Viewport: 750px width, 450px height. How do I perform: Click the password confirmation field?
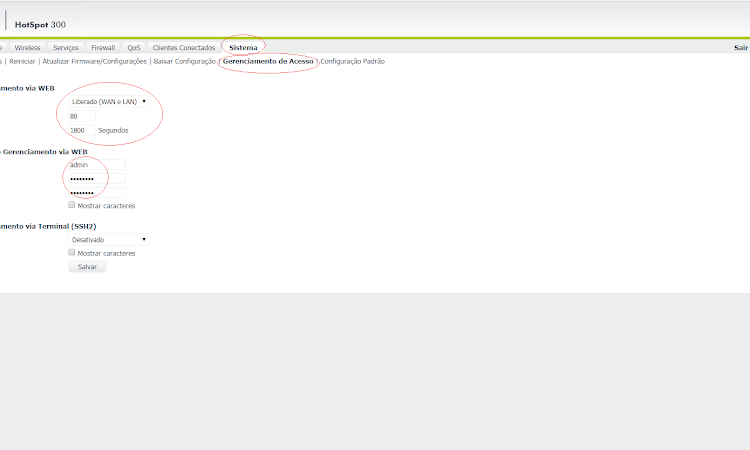click(97, 193)
